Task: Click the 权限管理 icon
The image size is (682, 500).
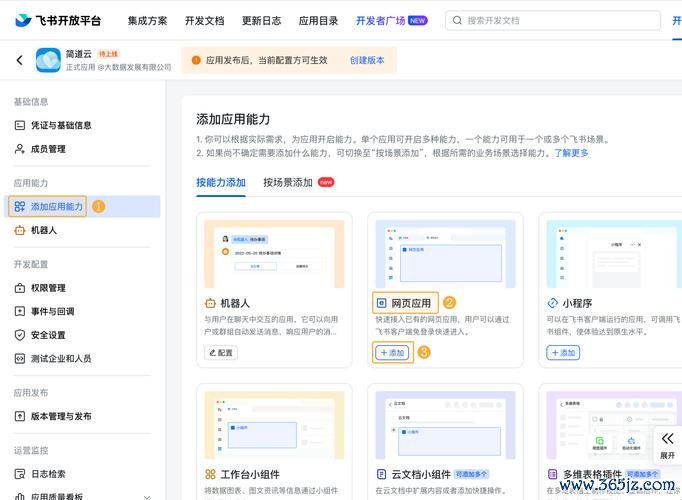Action: [x=20, y=288]
